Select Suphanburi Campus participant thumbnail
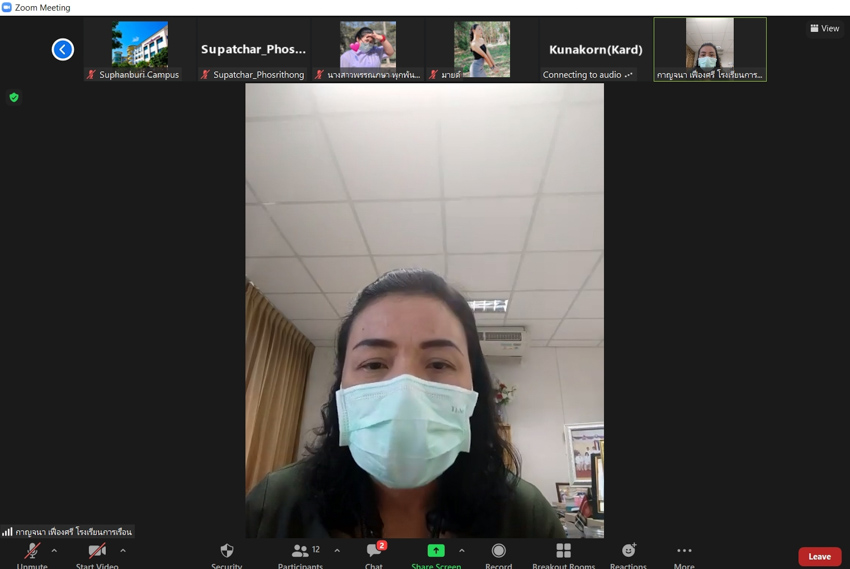The image size is (850, 569). pos(140,49)
